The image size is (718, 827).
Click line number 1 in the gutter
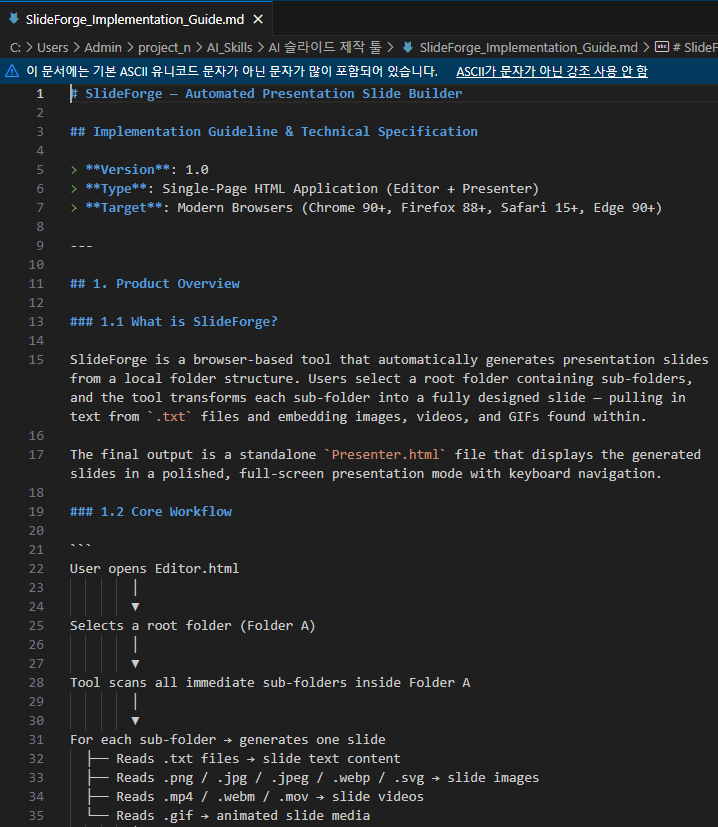(40, 93)
